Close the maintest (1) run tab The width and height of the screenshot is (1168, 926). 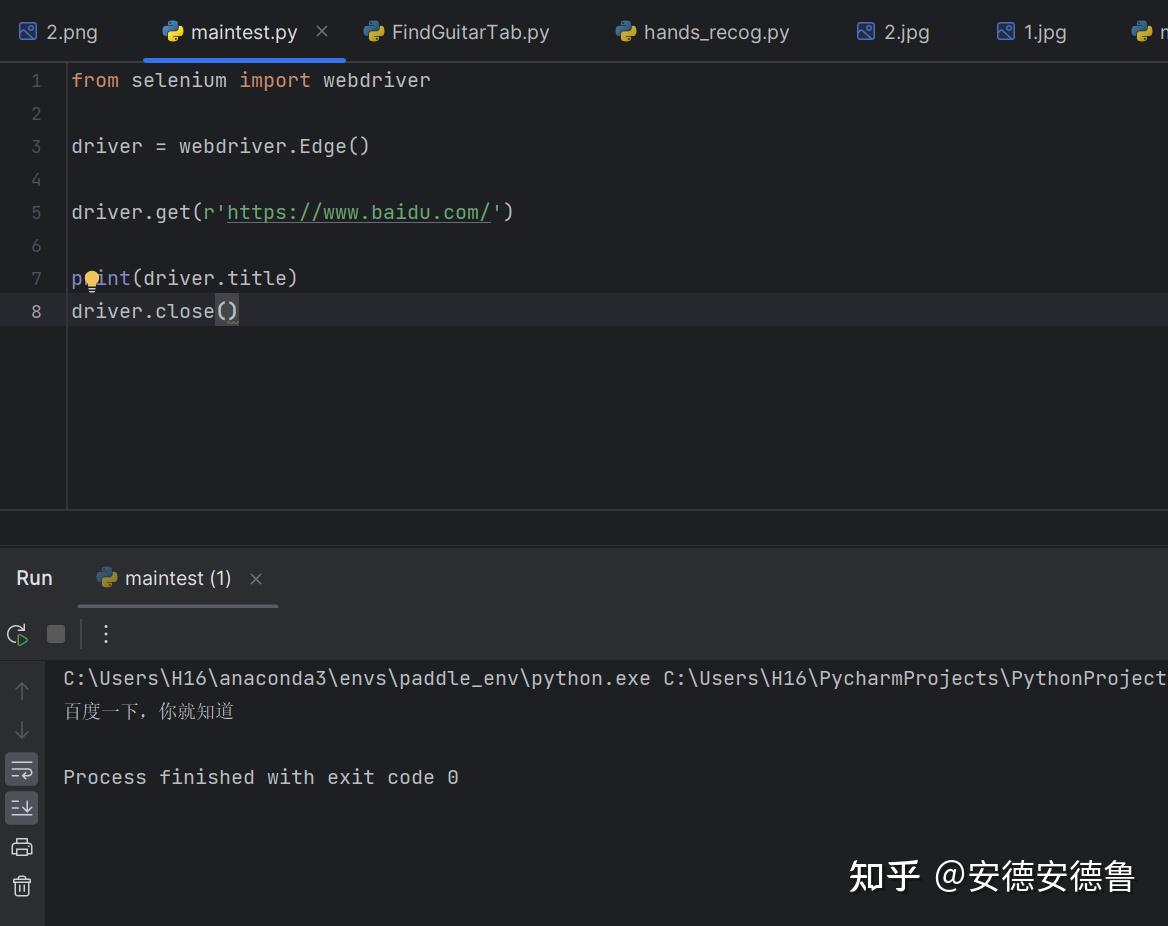(x=256, y=579)
